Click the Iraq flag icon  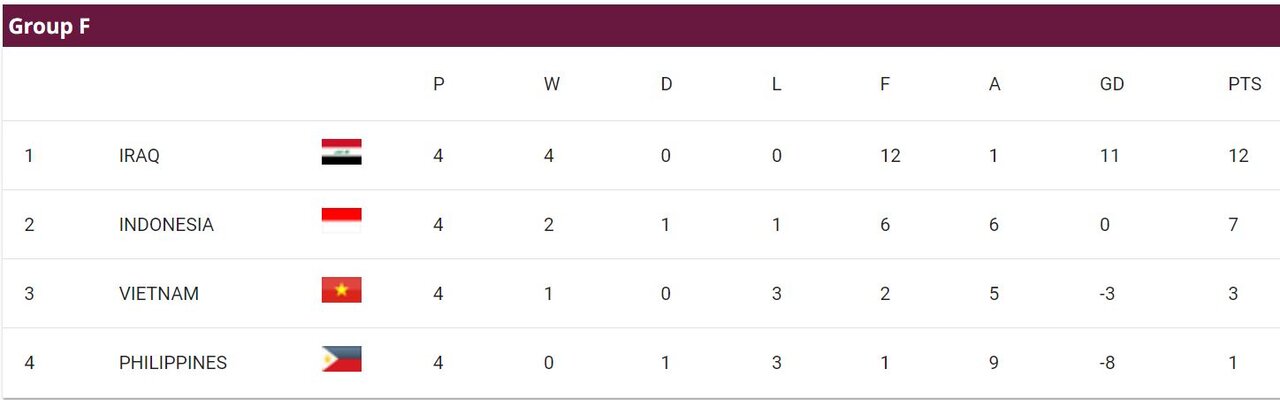coord(341,152)
